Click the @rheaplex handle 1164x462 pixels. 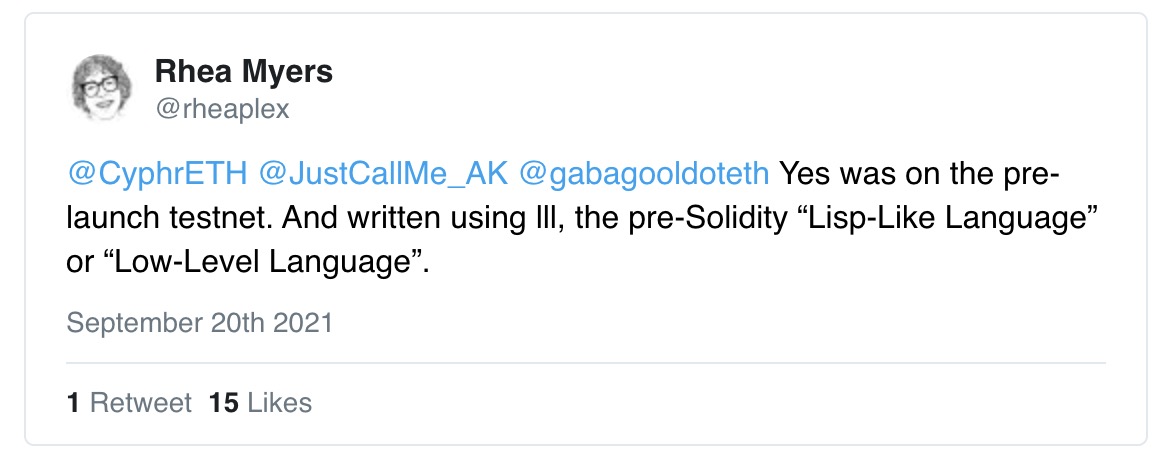tap(222, 108)
